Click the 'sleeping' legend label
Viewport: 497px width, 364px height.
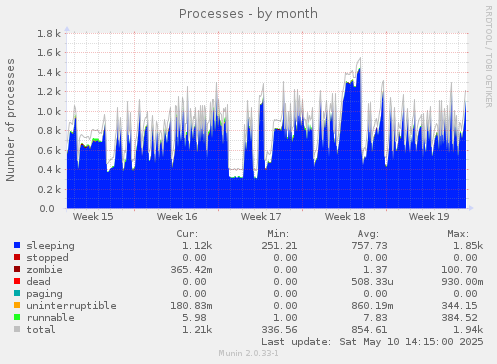51,246
